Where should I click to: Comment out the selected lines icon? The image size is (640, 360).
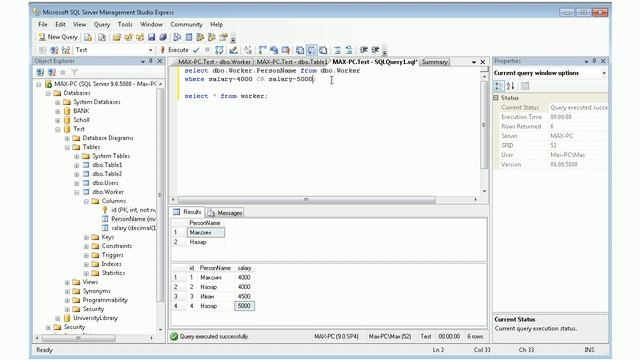(338, 50)
